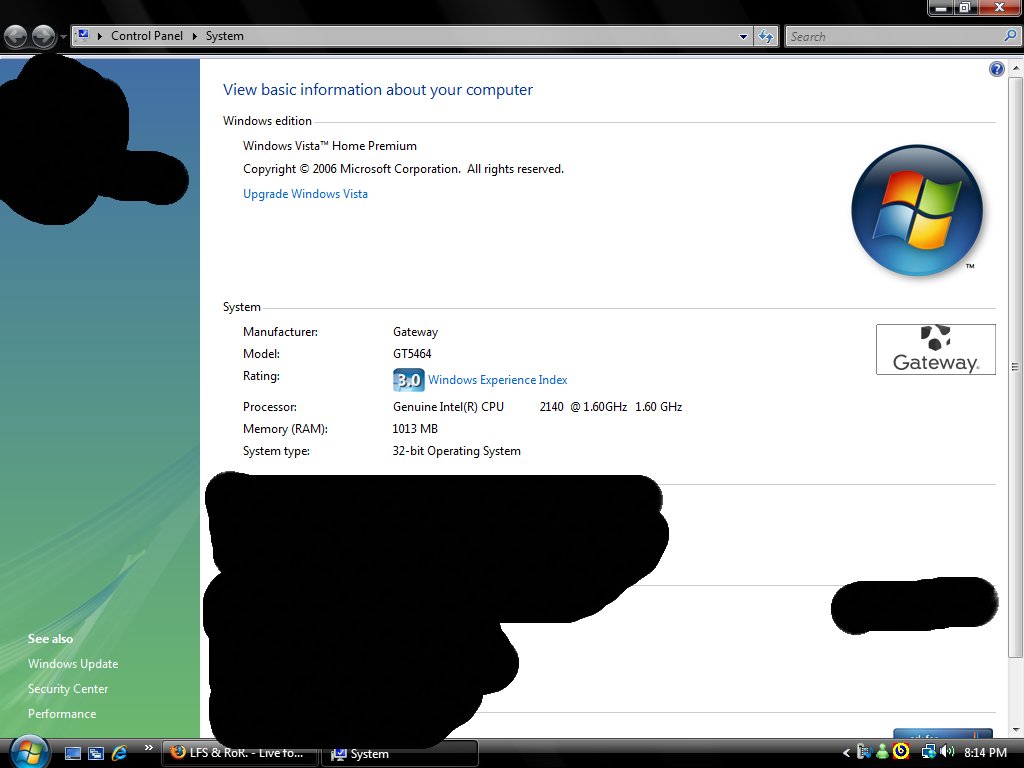Click the 32-bit Operating System text

pyautogui.click(x=456, y=451)
